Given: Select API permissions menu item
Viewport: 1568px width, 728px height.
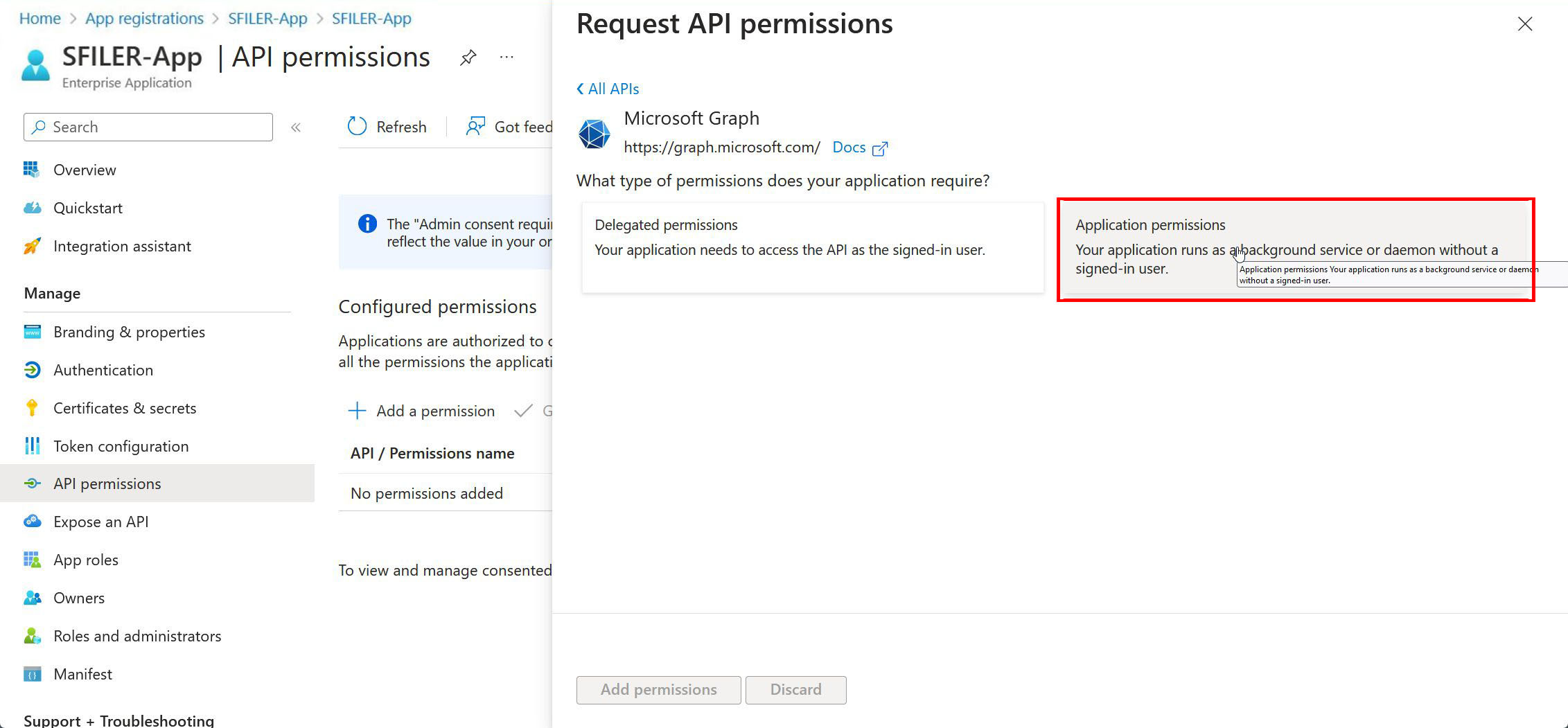Looking at the screenshot, I should tap(157, 483).
